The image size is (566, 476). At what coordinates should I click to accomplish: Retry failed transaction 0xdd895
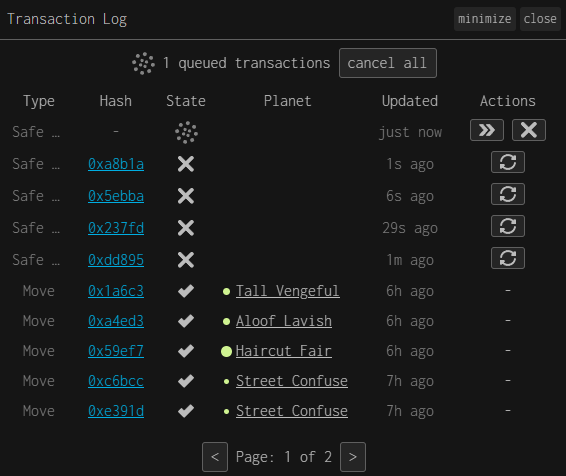(508, 258)
